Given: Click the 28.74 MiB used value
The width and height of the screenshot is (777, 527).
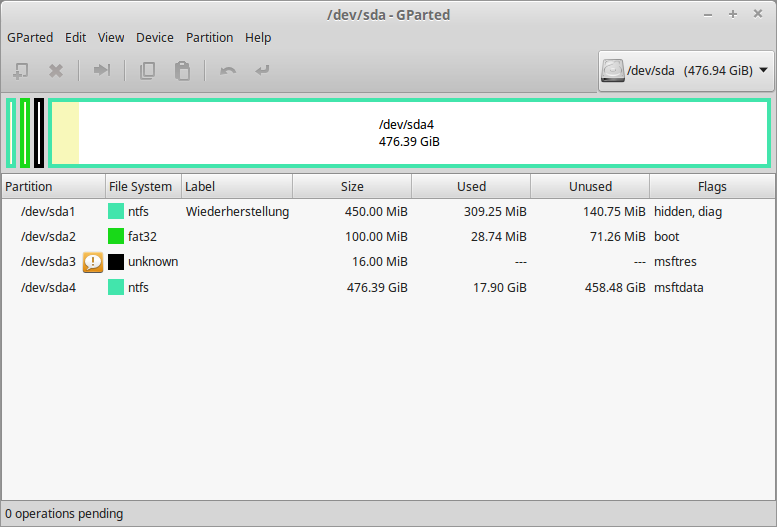Looking at the screenshot, I should (x=499, y=236).
